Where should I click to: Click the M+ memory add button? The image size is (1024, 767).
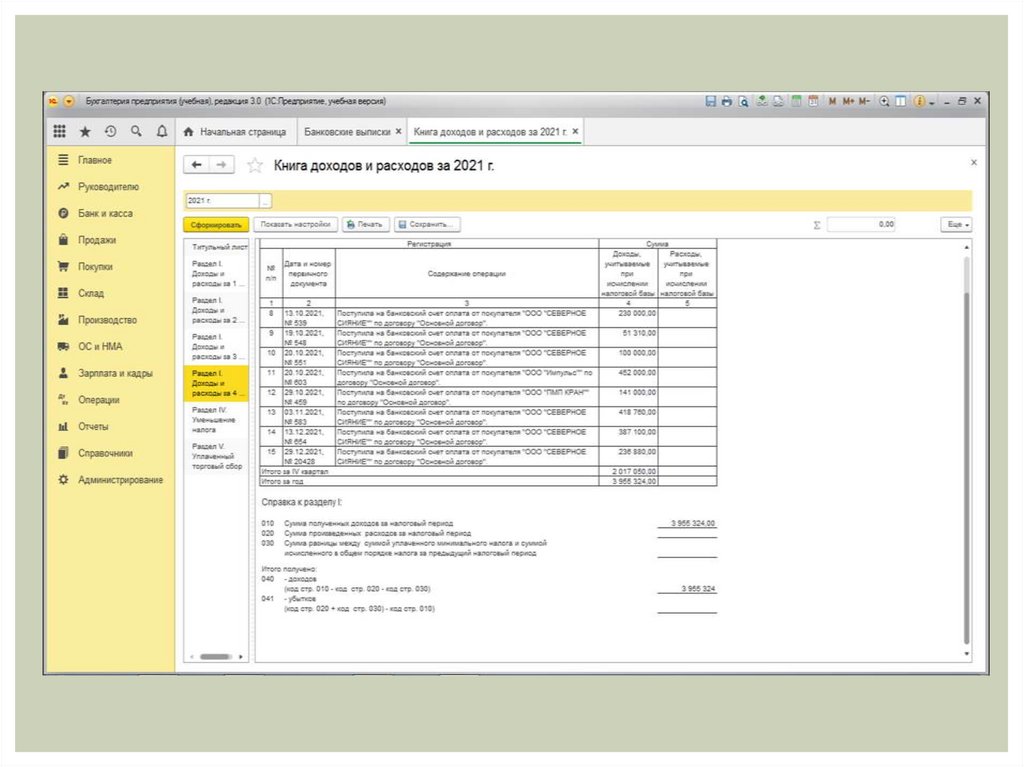coord(848,102)
